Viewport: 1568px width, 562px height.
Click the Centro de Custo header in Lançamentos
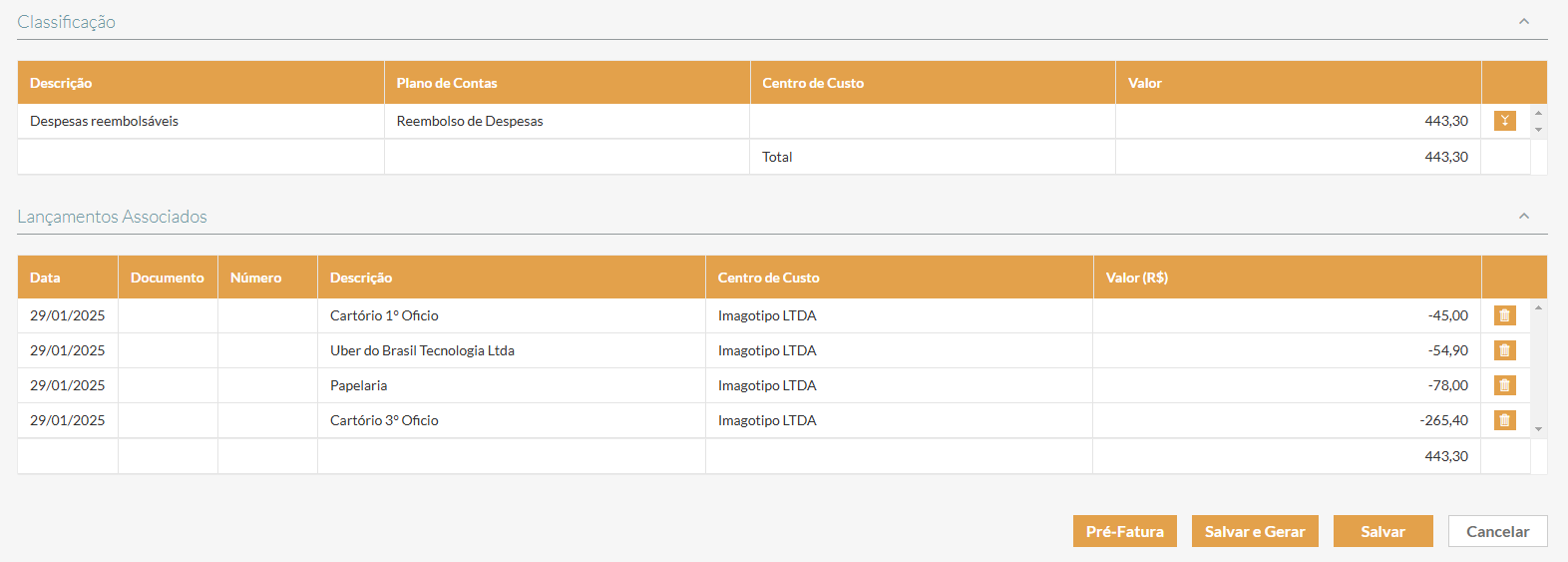[x=900, y=278]
